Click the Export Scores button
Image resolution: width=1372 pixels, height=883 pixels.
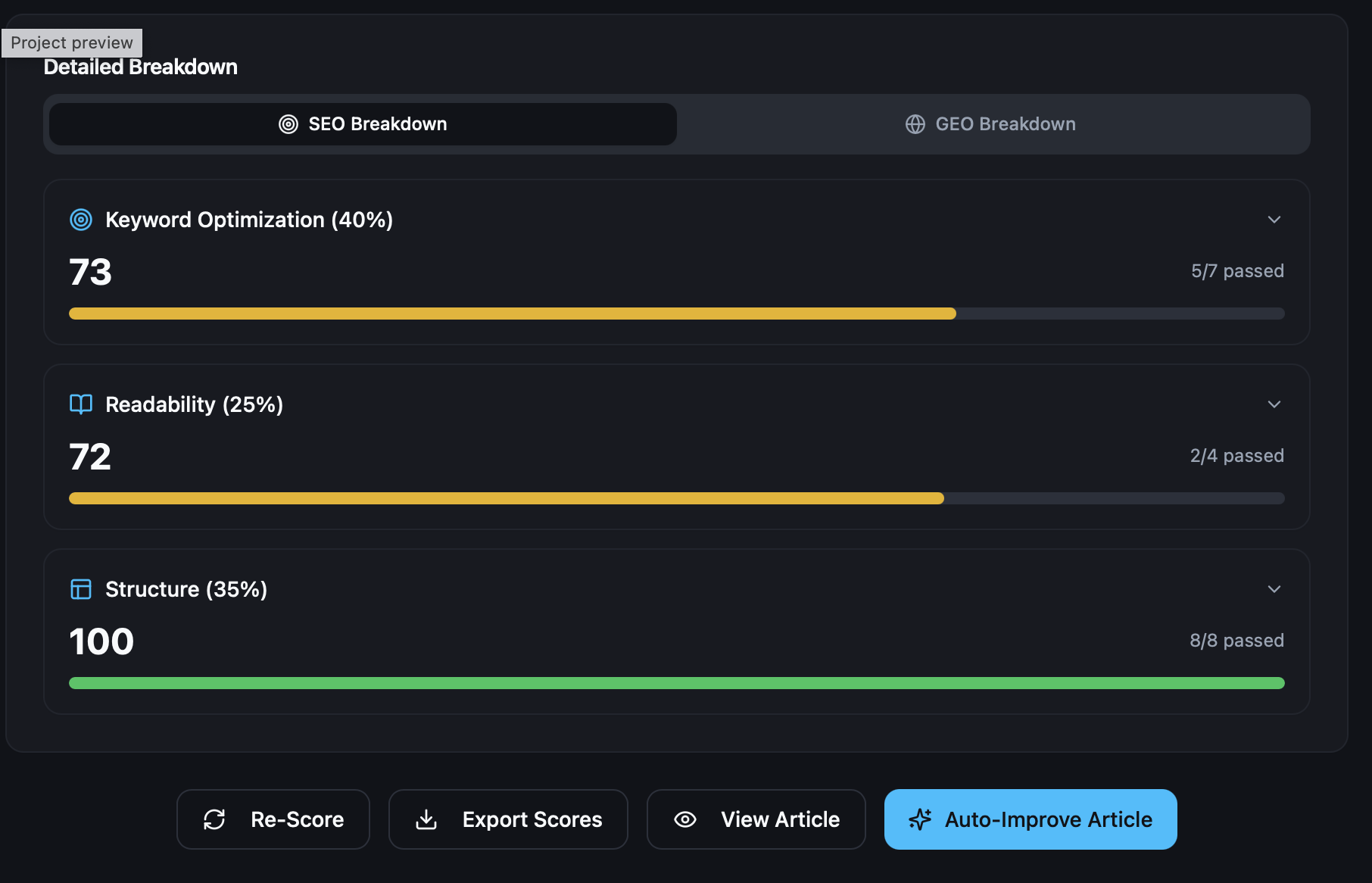[x=508, y=819]
